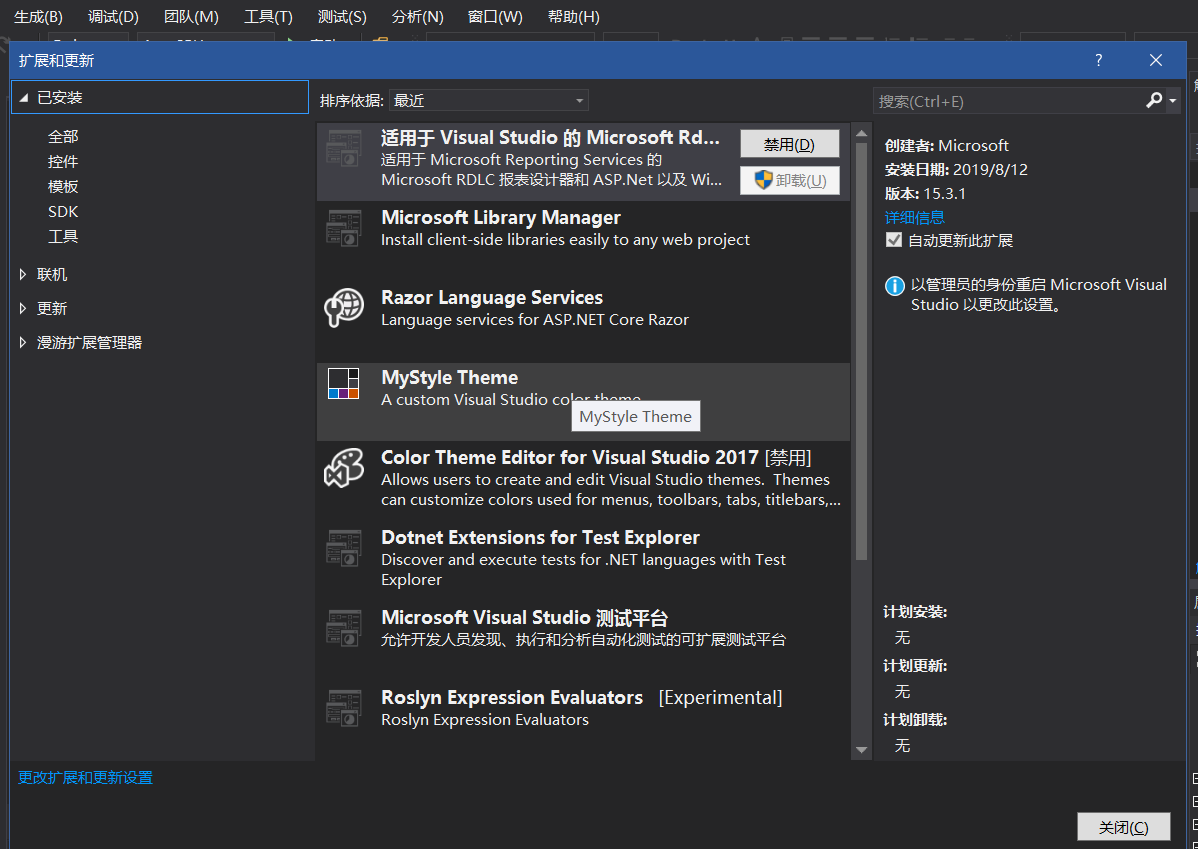Click the list scroll down arrow
This screenshot has height=849, width=1198.
click(861, 750)
